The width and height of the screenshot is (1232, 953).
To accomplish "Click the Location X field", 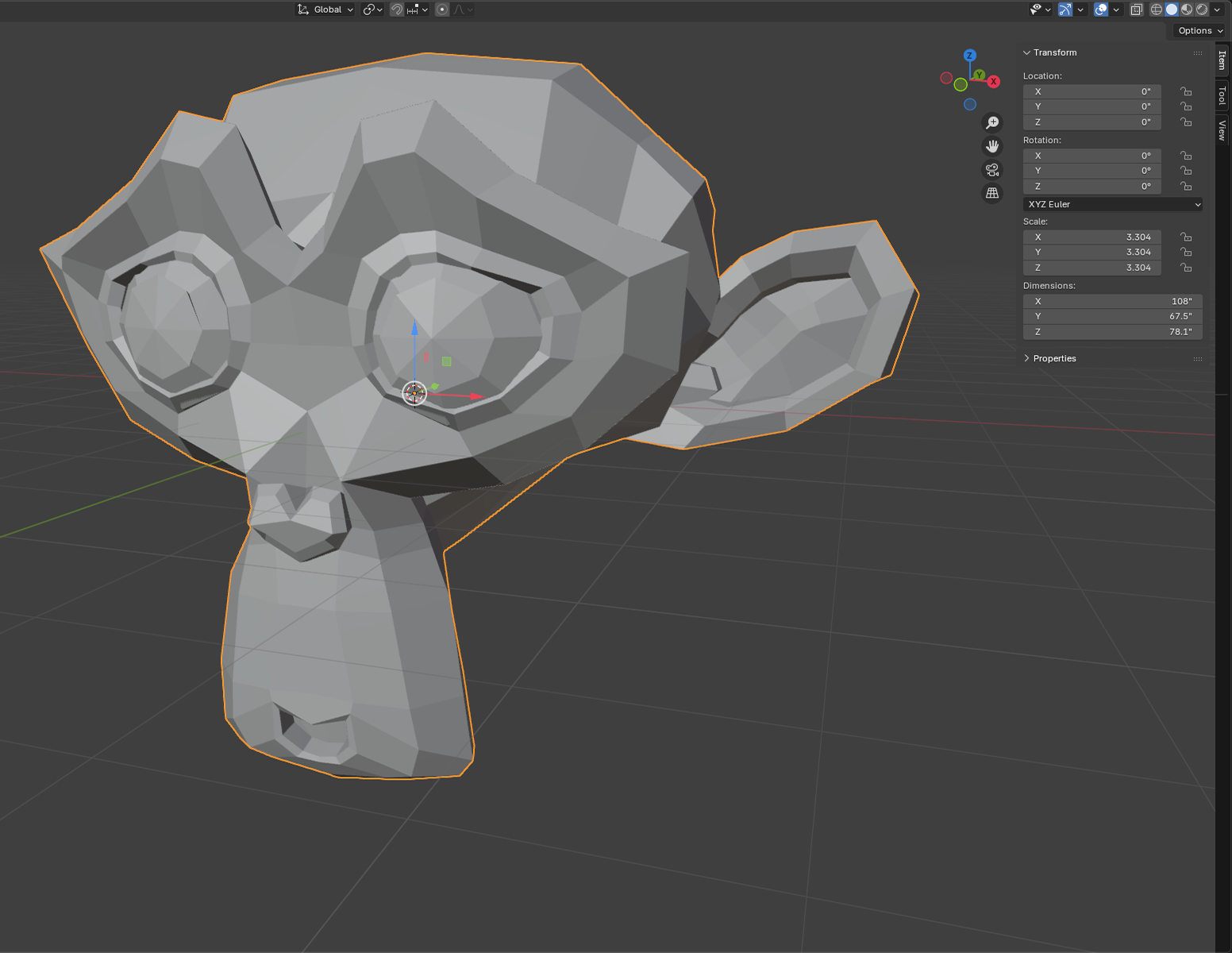I will click(1091, 91).
